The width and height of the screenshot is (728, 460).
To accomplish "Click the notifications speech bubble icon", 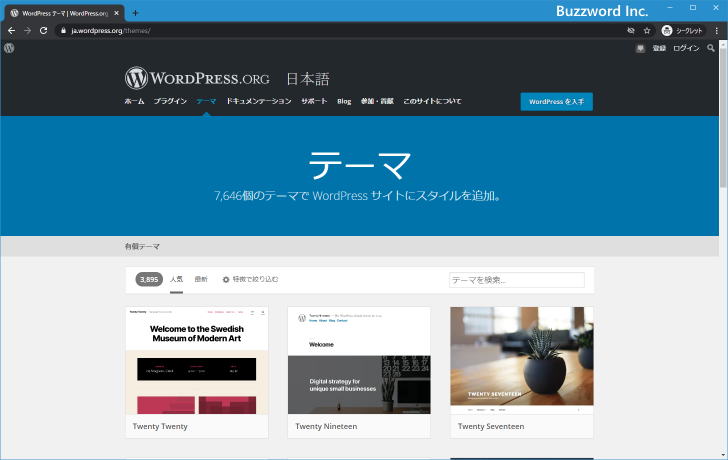I will point(640,48).
